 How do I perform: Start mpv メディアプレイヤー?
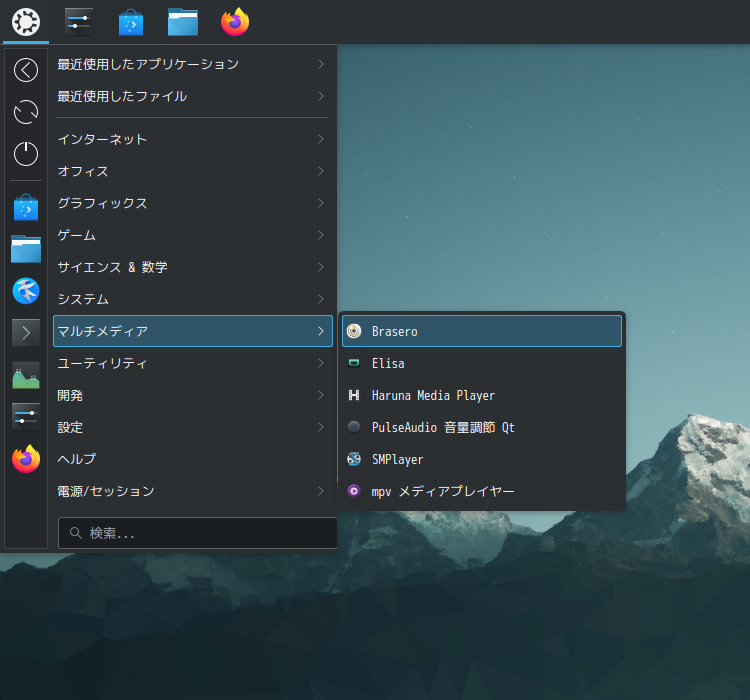(x=482, y=491)
